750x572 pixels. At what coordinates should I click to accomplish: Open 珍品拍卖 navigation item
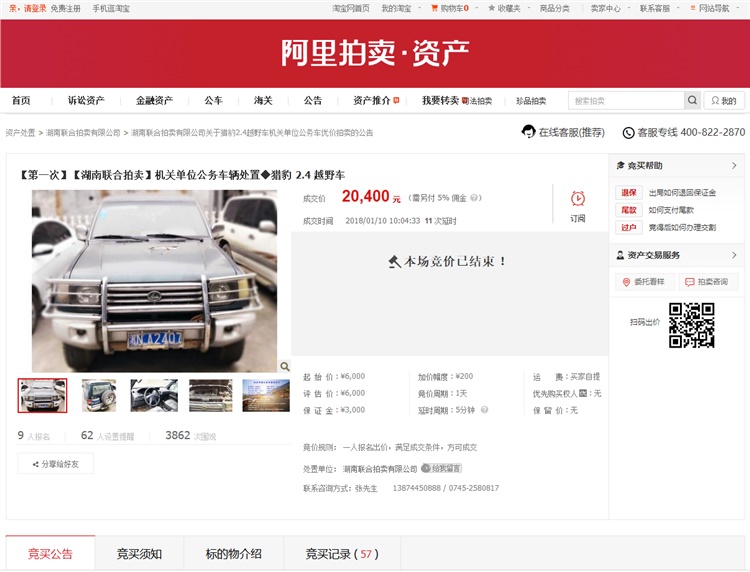pyautogui.click(x=531, y=101)
